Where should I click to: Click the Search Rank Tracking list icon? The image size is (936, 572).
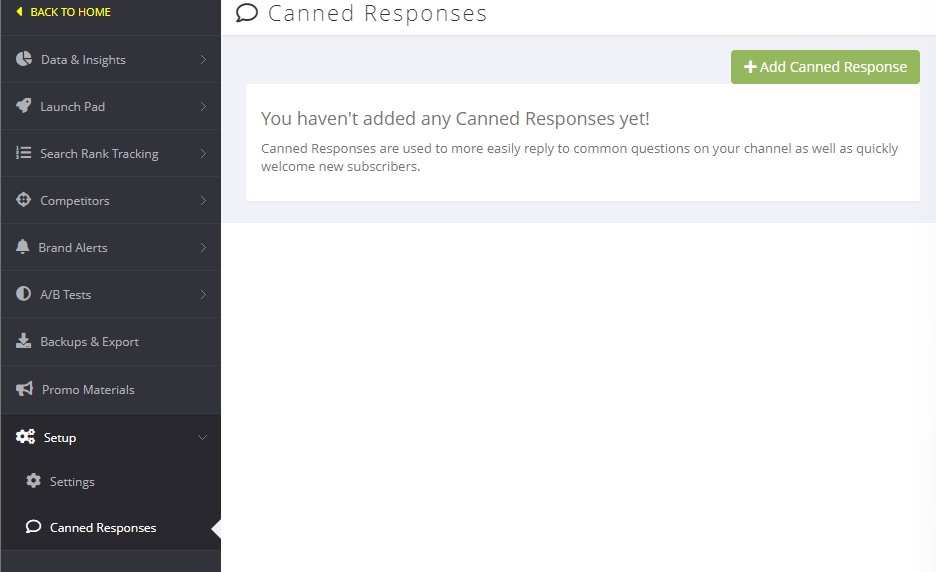(24, 153)
